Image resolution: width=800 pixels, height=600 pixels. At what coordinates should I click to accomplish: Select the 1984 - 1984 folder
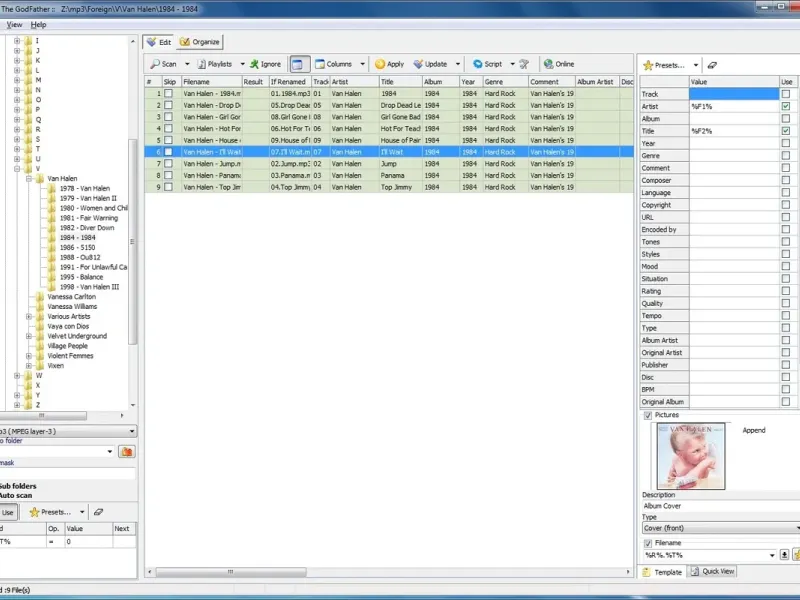point(78,238)
